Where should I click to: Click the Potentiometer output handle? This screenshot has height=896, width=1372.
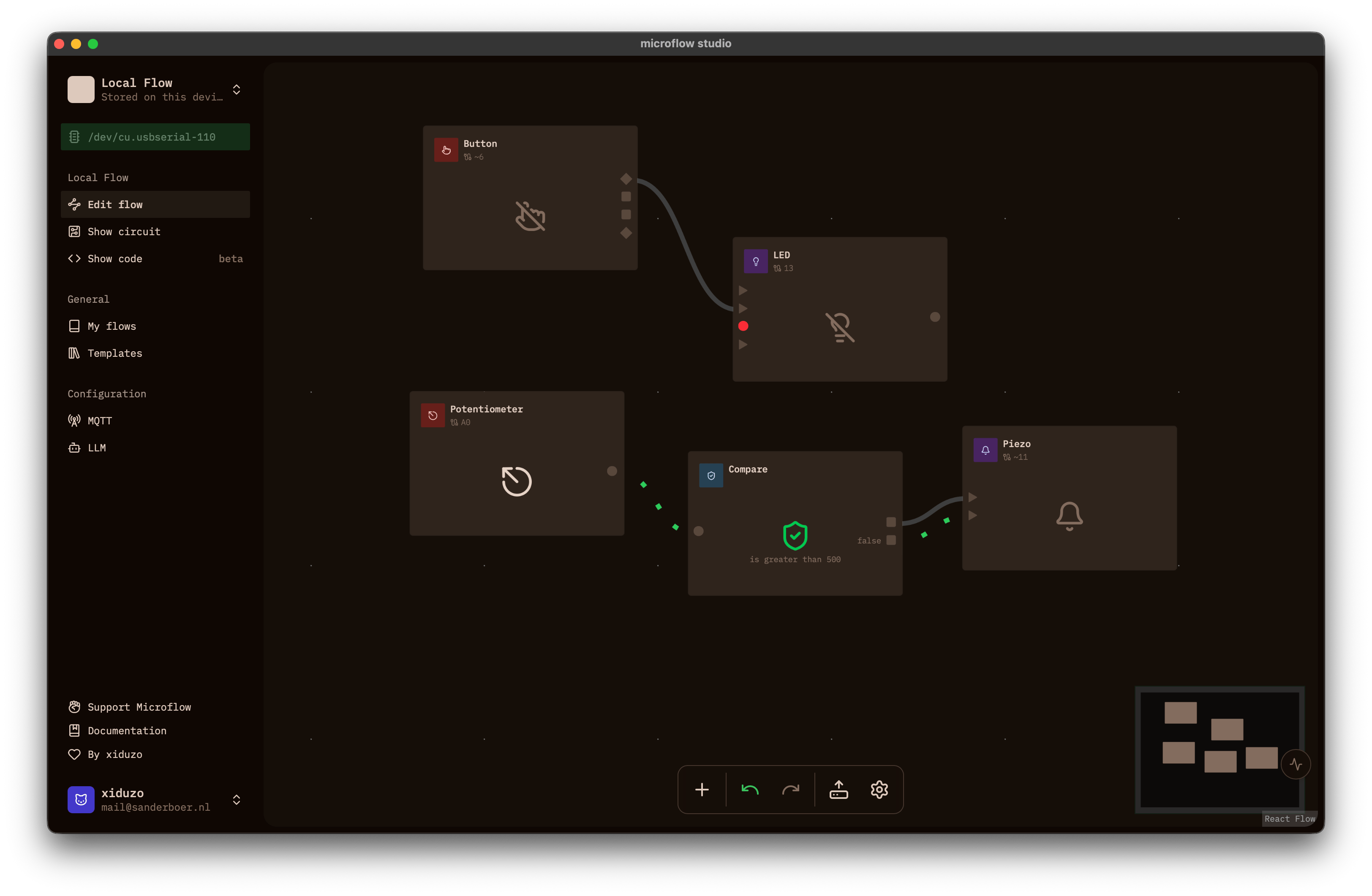612,471
